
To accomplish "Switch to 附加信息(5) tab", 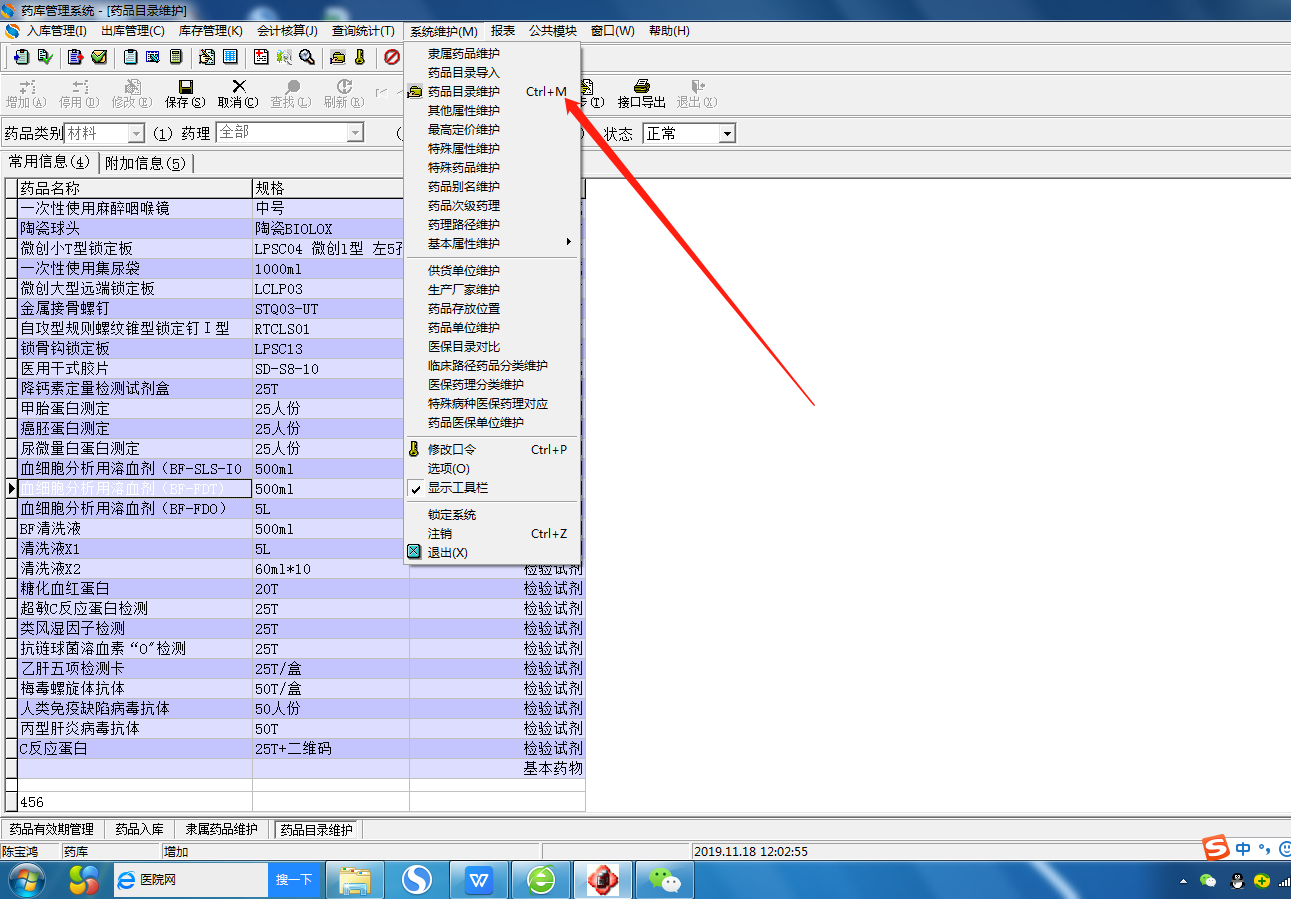I will [x=145, y=163].
